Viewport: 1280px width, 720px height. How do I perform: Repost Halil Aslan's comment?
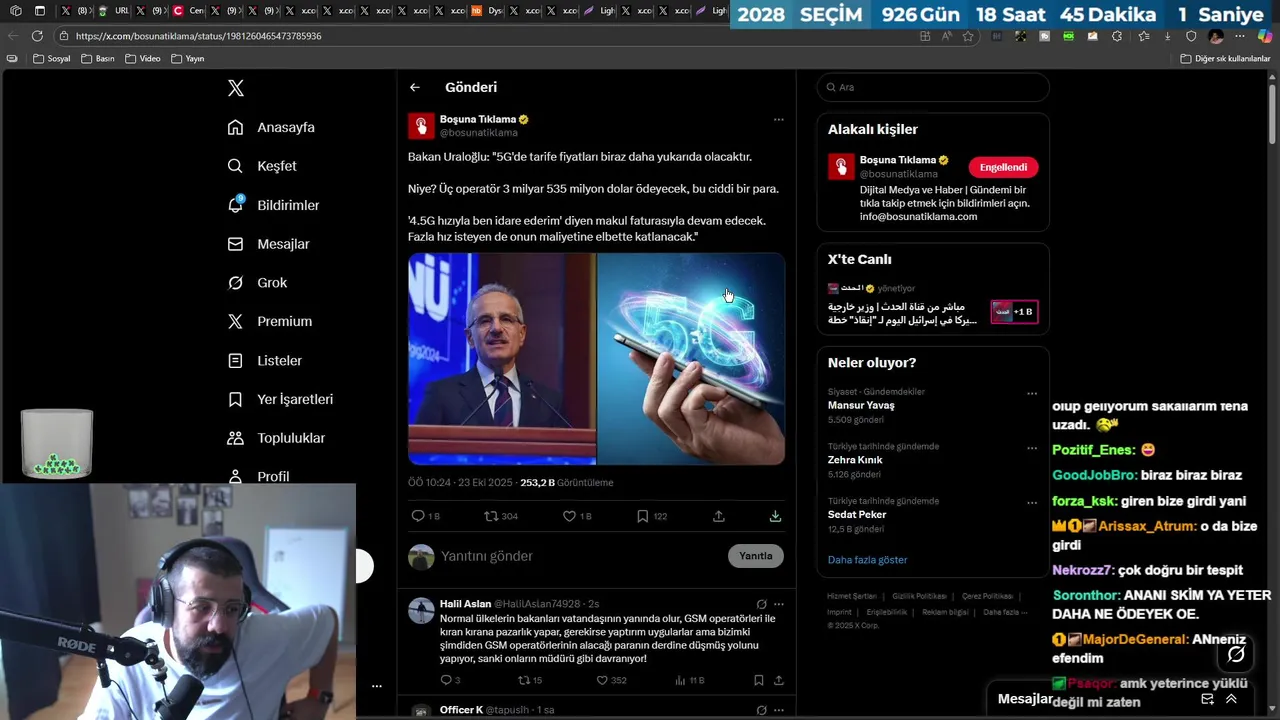click(529, 680)
